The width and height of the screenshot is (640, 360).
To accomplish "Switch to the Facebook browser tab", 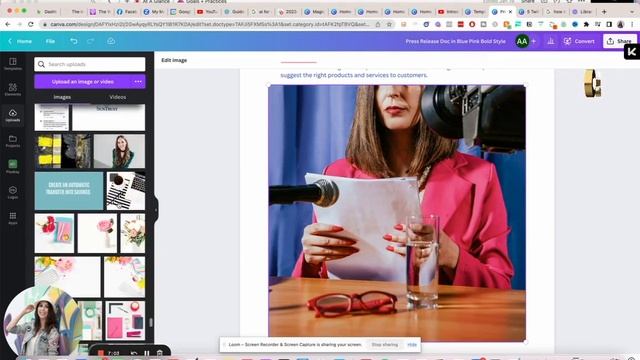I will click(x=127, y=12).
